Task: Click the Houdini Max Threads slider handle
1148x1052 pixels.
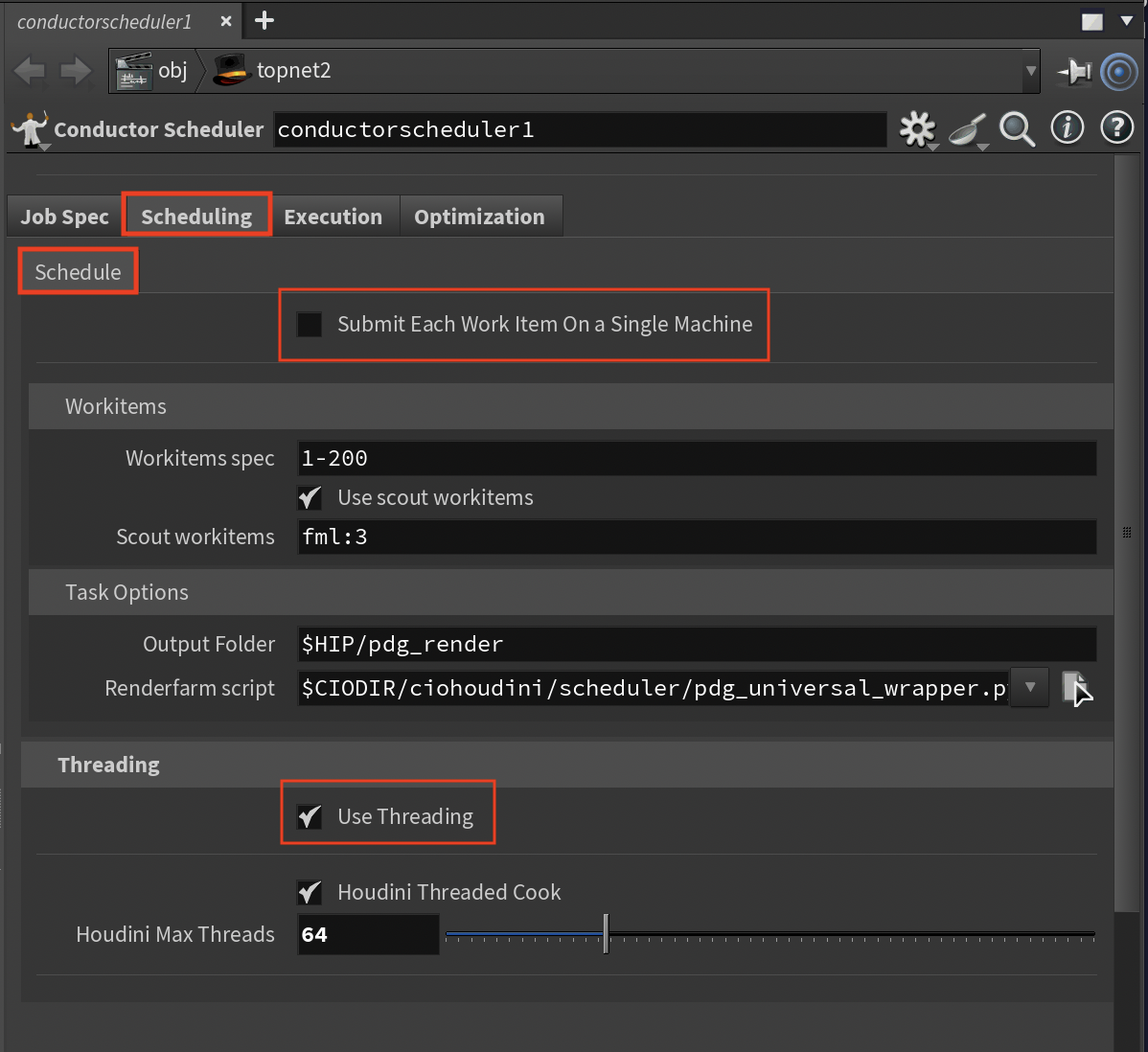Action: click(x=607, y=933)
